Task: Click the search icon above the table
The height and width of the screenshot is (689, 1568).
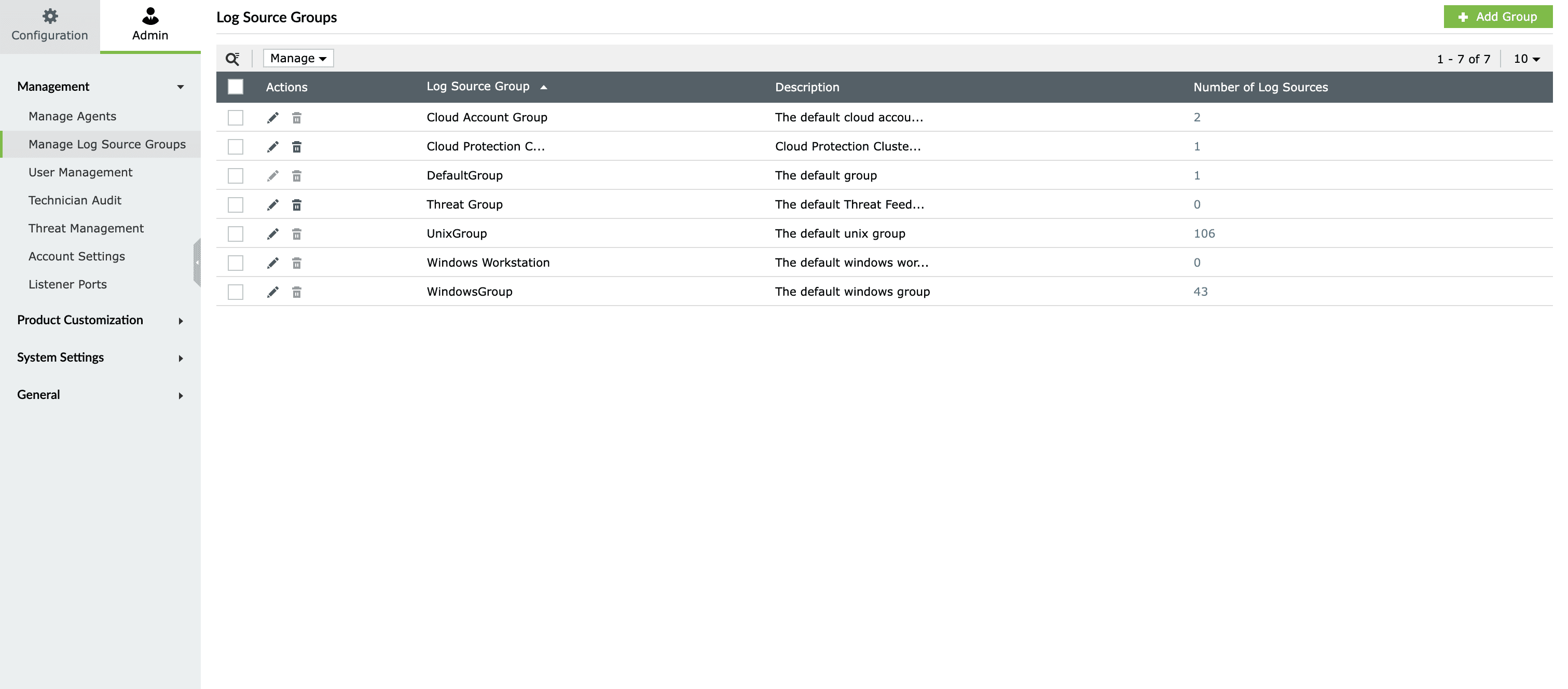Action: (232, 59)
